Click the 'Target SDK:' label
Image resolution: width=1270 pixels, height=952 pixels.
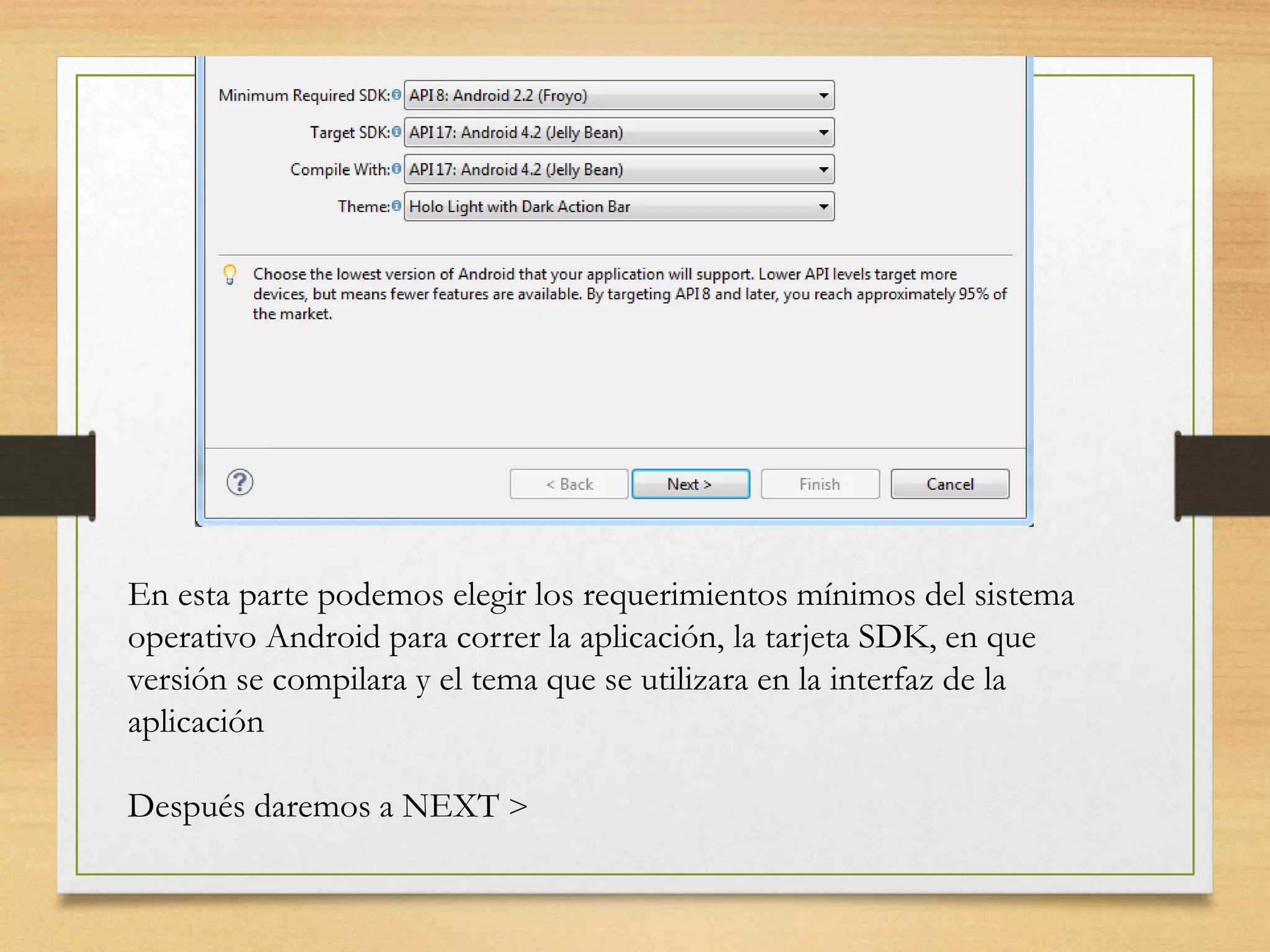350,133
